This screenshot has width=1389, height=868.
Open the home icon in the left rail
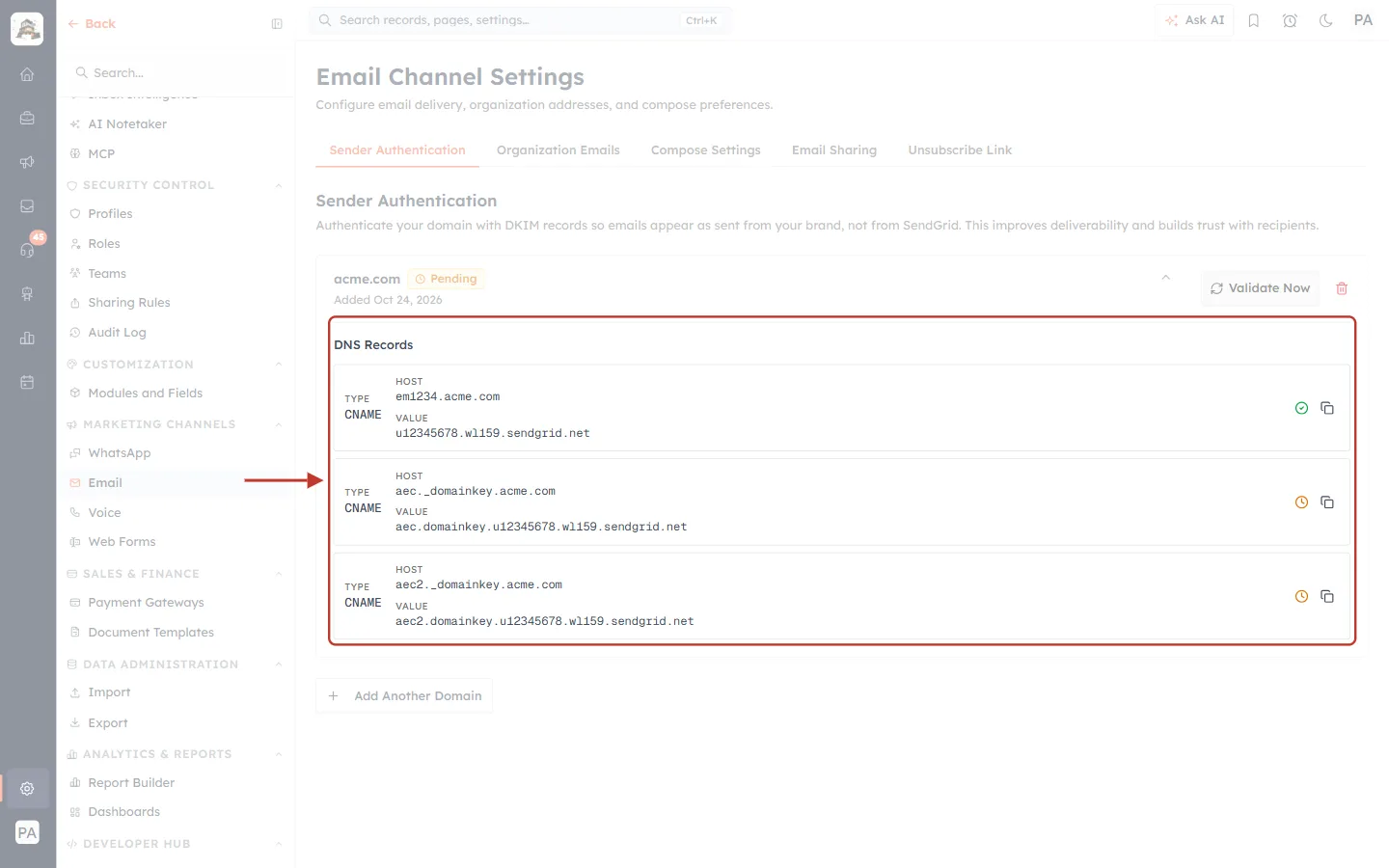pos(27,74)
